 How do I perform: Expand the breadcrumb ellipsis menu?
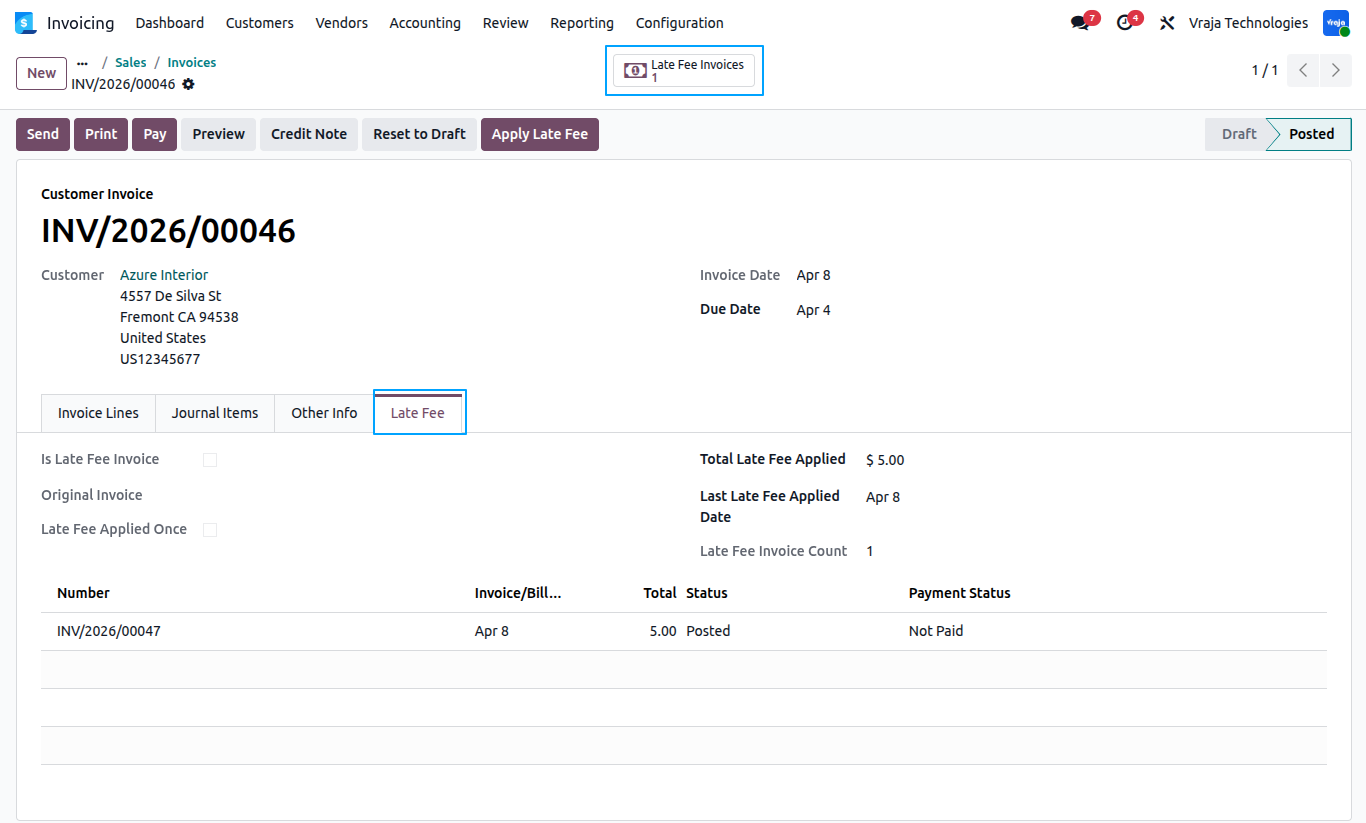pyautogui.click(x=82, y=63)
